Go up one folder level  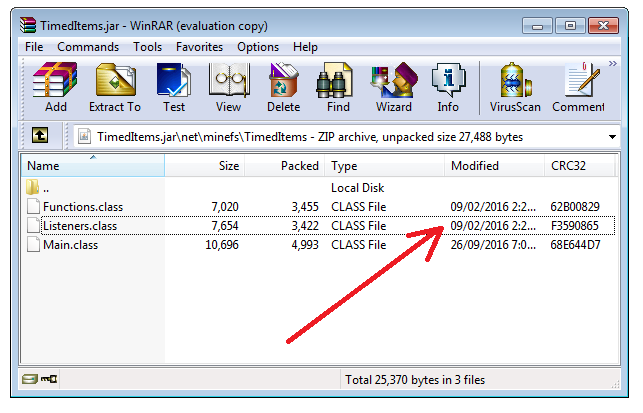40,135
